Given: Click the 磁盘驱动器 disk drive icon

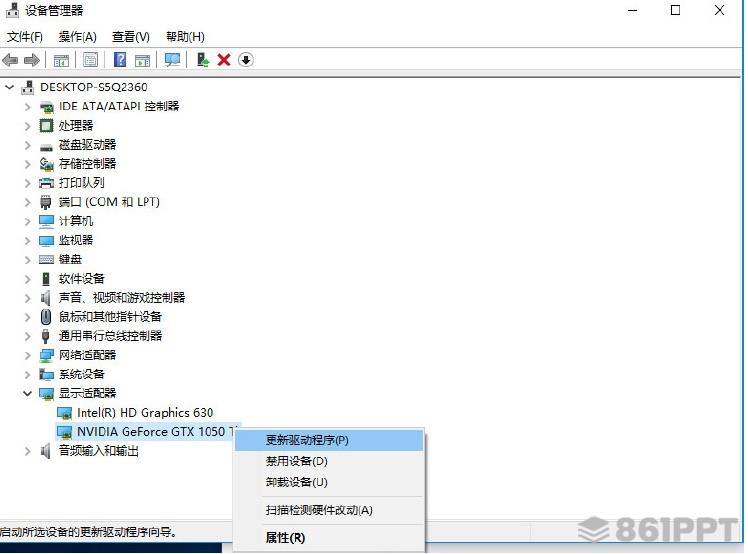Looking at the screenshot, I should click(46, 146).
